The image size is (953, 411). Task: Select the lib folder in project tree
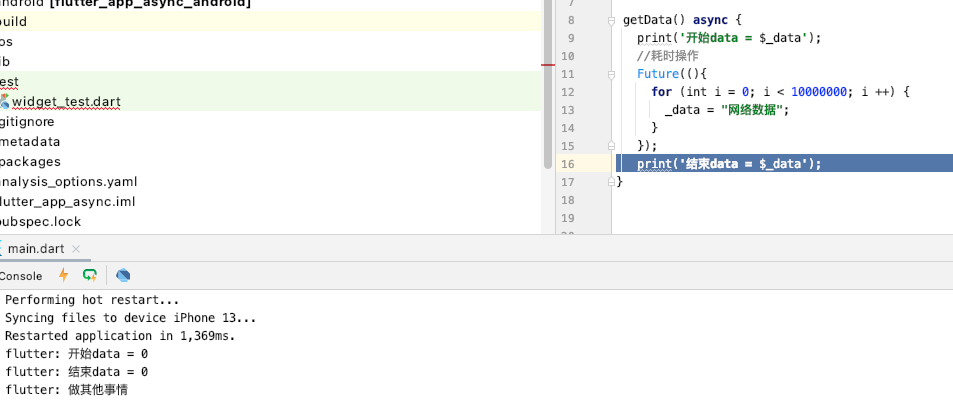pos(5,62)
